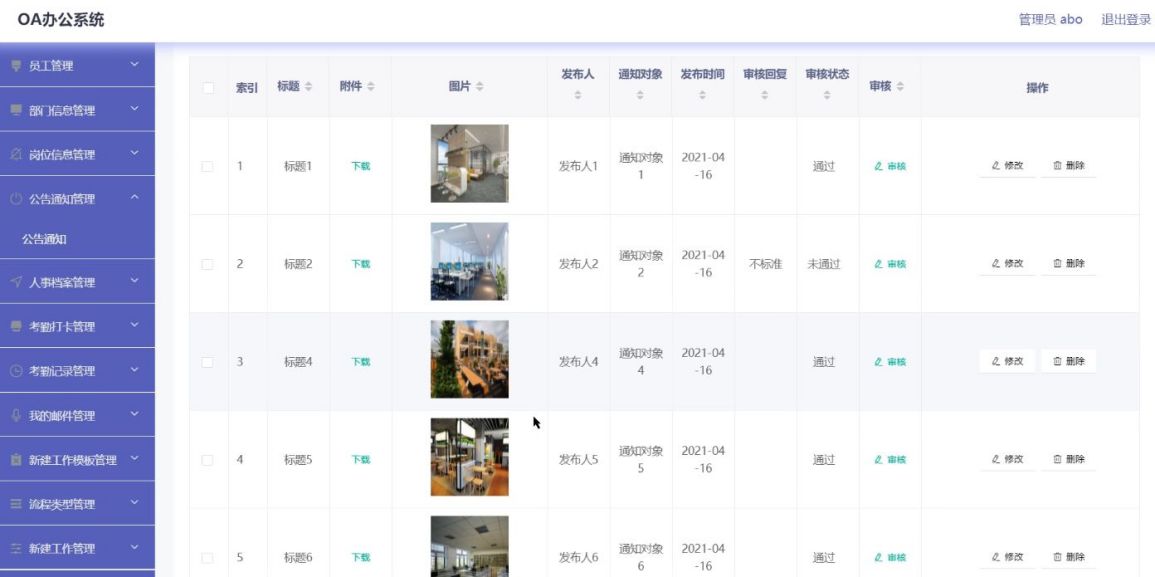Sort by 发布人 column arrows
1155x577 pixels.
pos(578,95)
